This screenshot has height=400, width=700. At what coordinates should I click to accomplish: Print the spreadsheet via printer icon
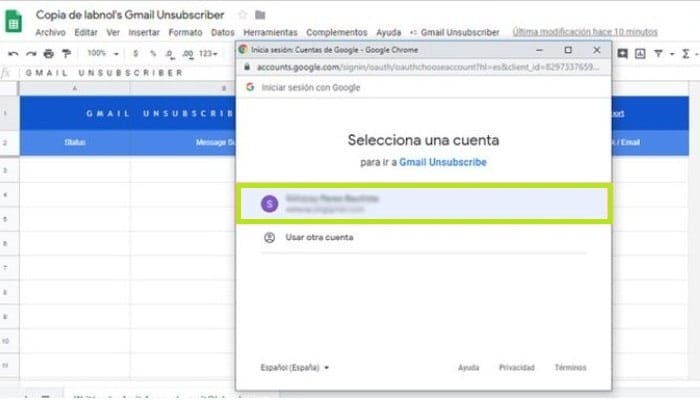click(x=49, y=54)
